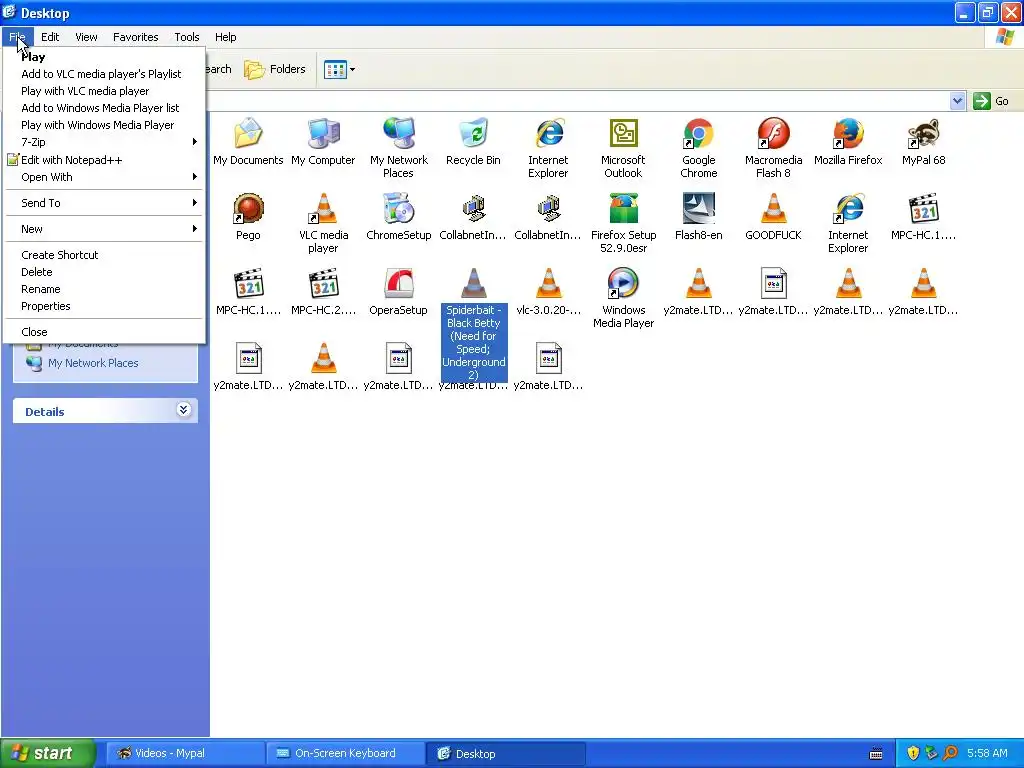Select the vlc-3.0.20-... installer file

(x=549, y=292)
